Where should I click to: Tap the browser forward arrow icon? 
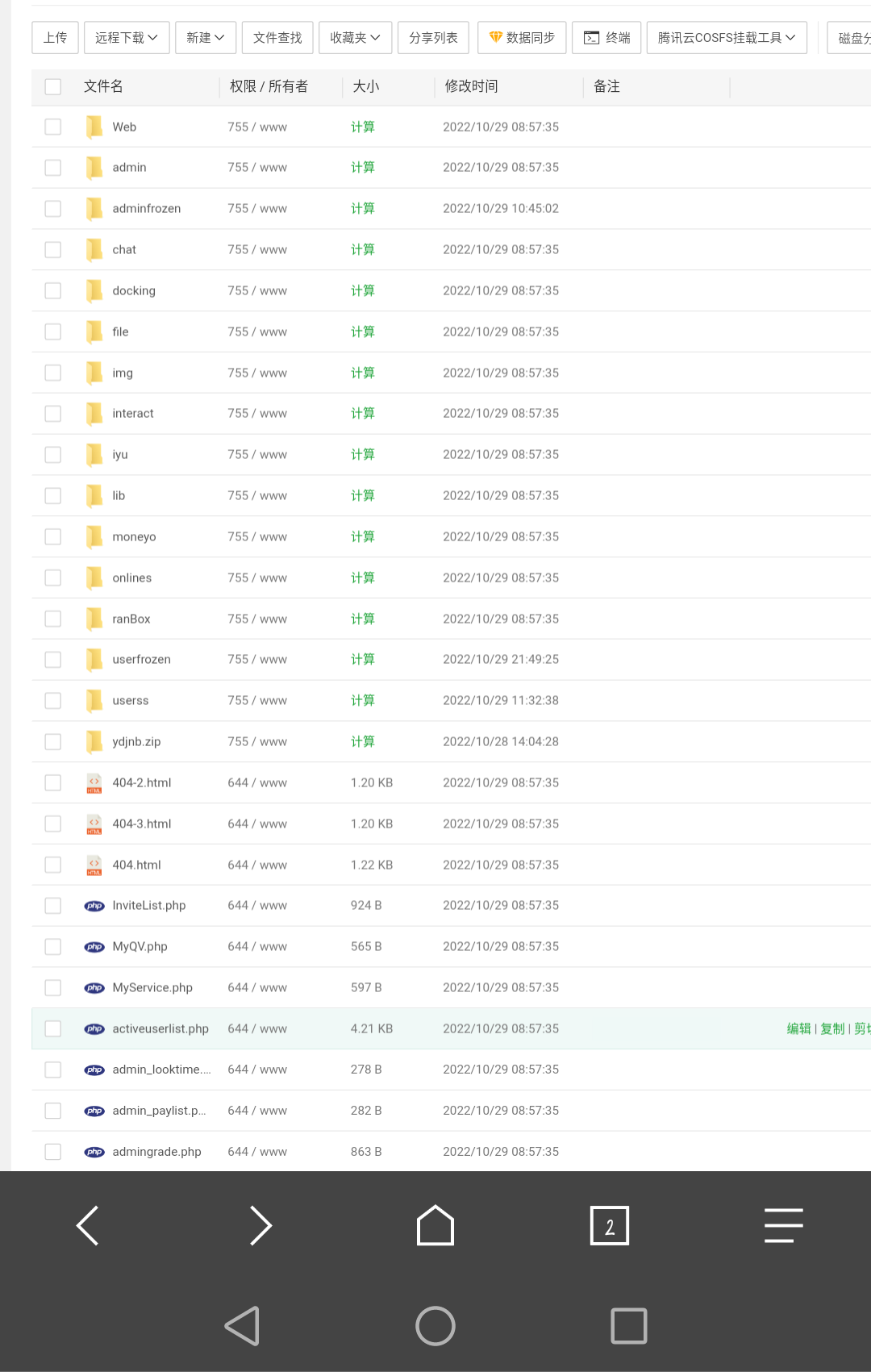click(x=260, y=1226)
